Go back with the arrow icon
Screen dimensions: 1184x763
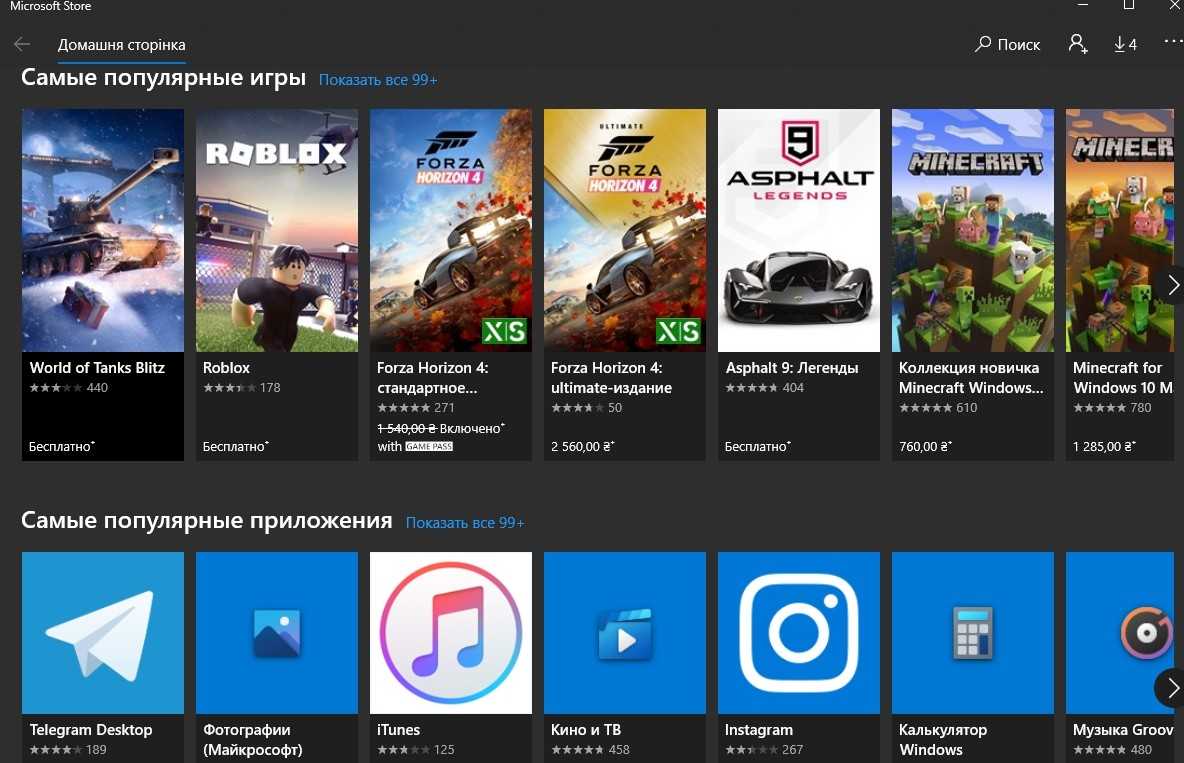[x=22, y=45]
